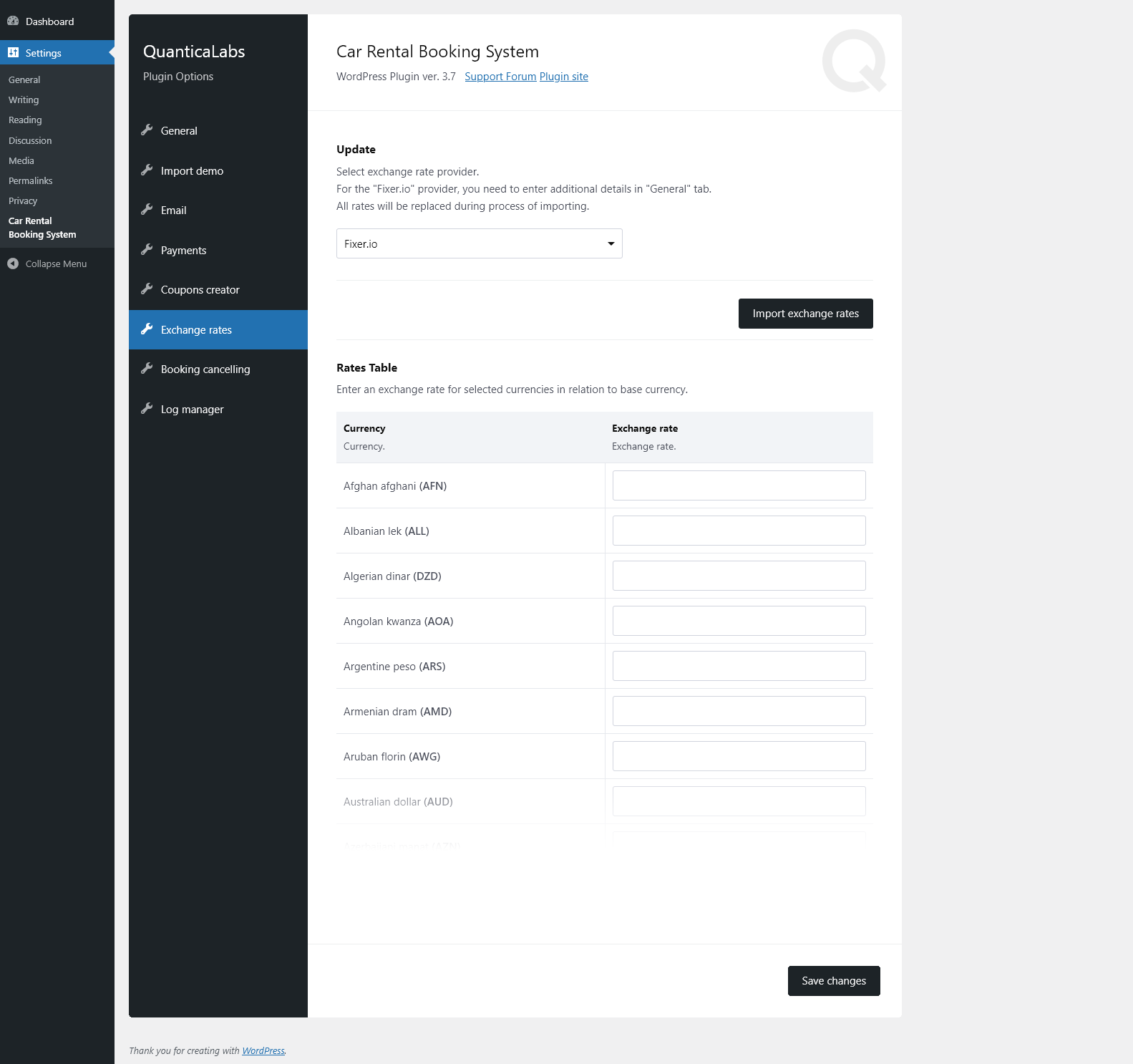Click the "Exchange rate" column header
This screenshot has height=1064, width=1133.
tap(645, 428)
